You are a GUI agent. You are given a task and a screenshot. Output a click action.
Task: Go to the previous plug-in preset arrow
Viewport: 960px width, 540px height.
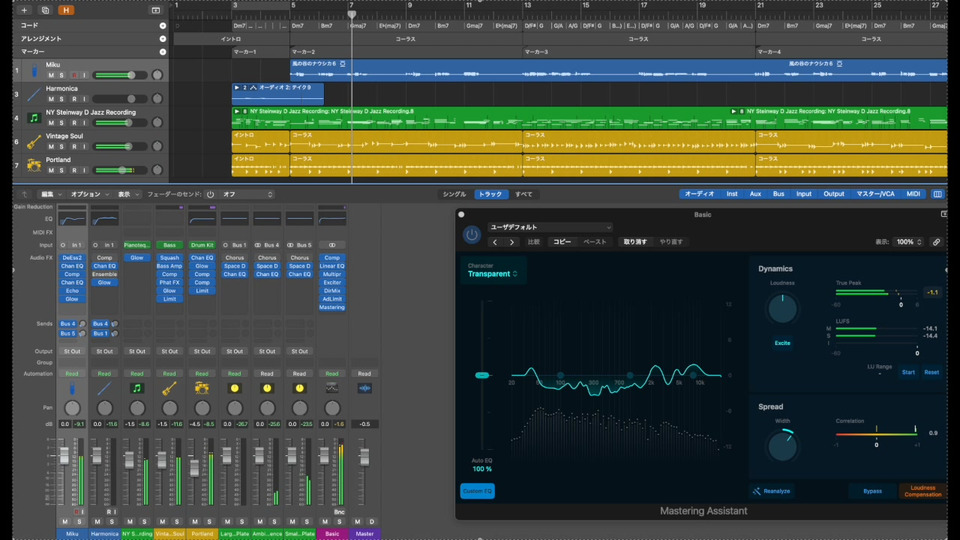[495, 242]
